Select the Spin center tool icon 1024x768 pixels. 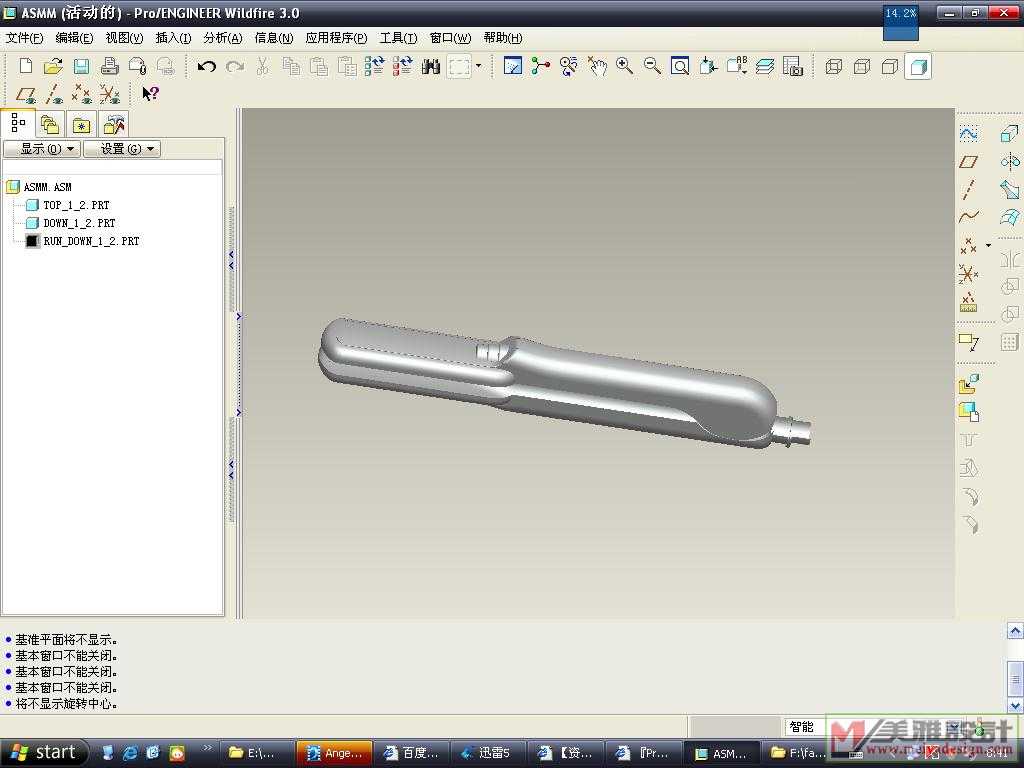coord(541,66)
